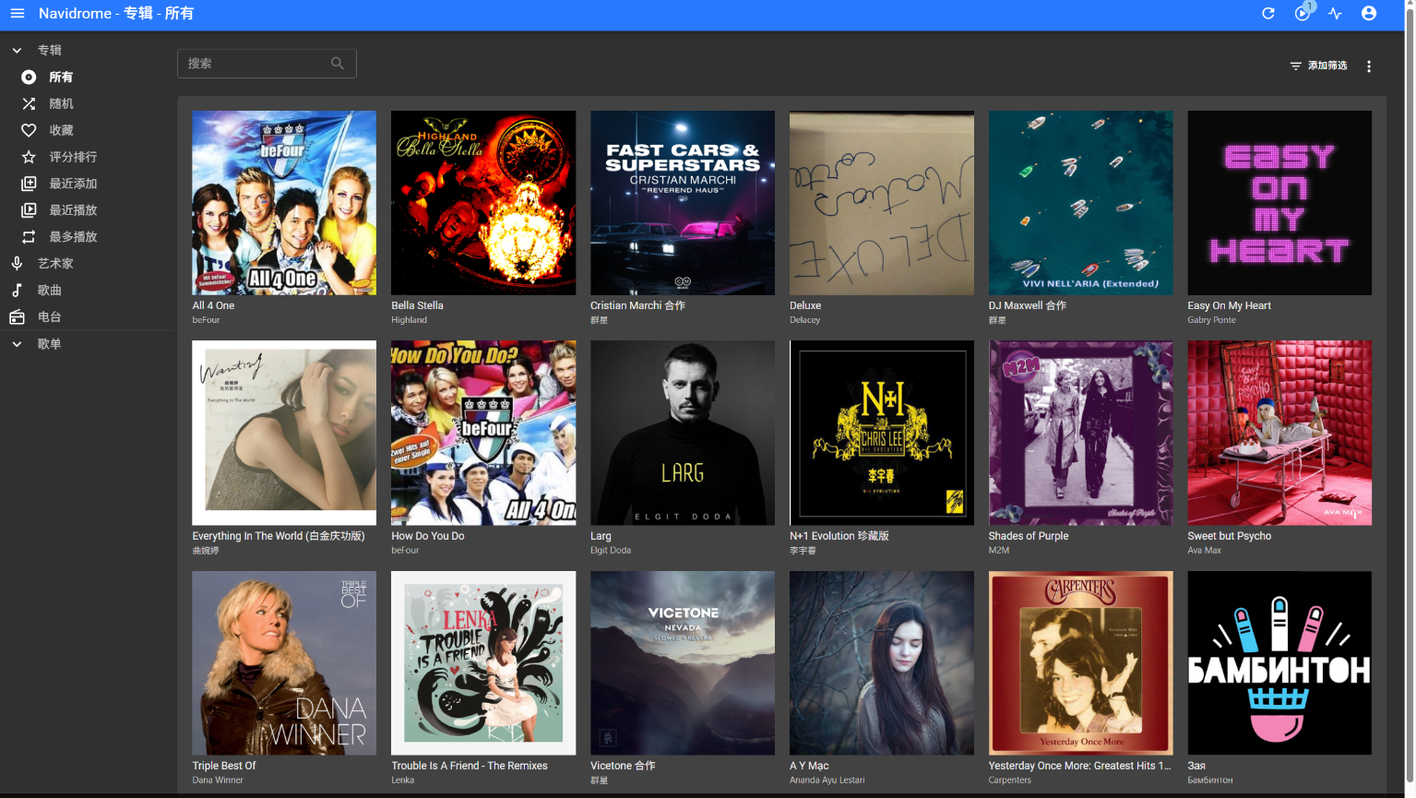Screen dimensions: 1416x798
Task: Click artist link Gabry Ponte
Action: tap(1212, 320)
